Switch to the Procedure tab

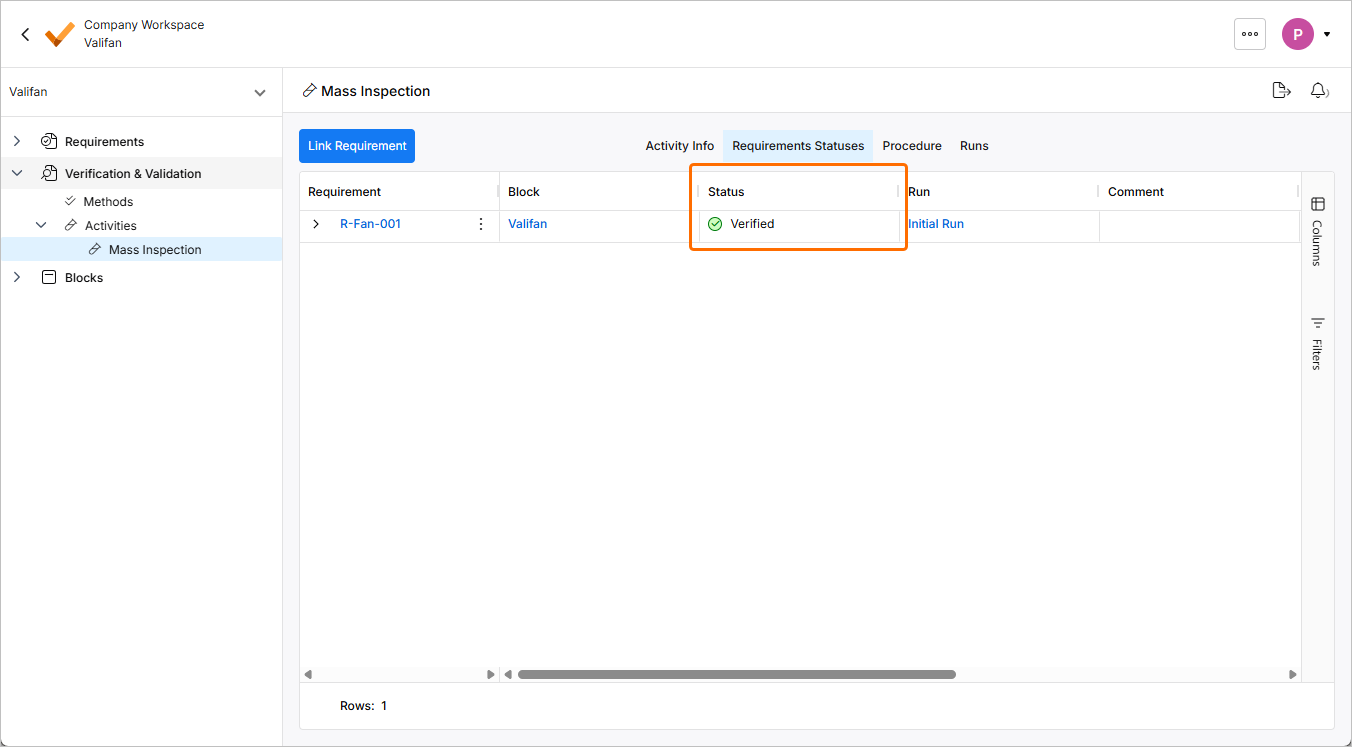click(x=911, y=146)
